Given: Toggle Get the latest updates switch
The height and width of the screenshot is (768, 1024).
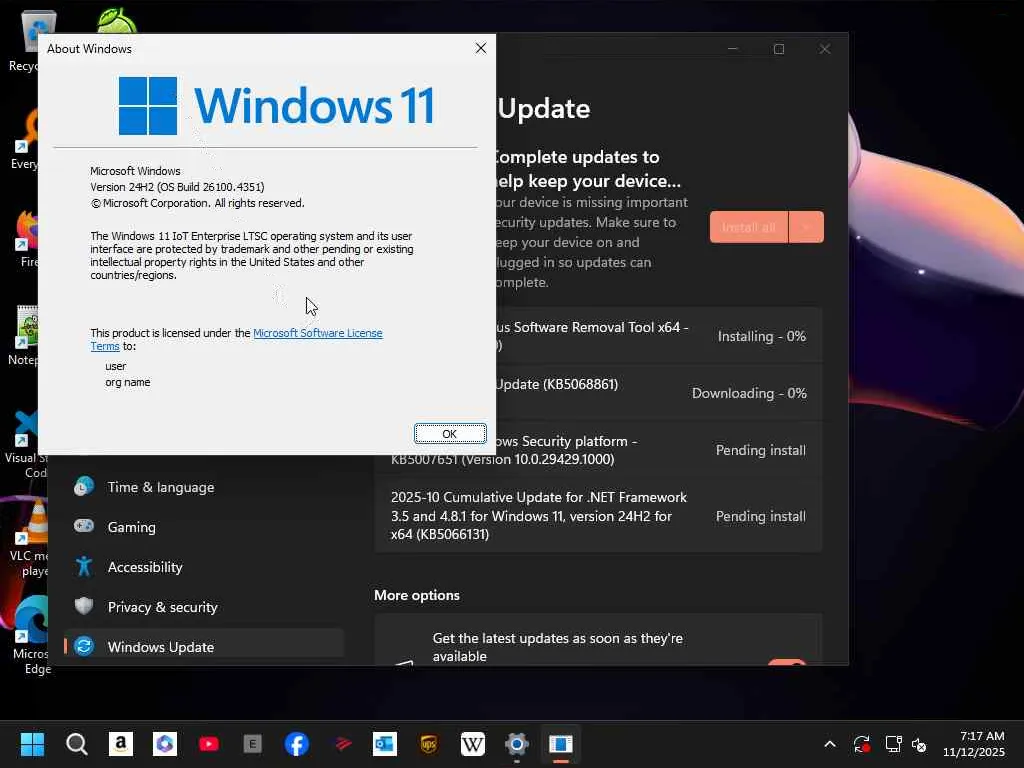Looking at the screenshot, I should 788,662.
